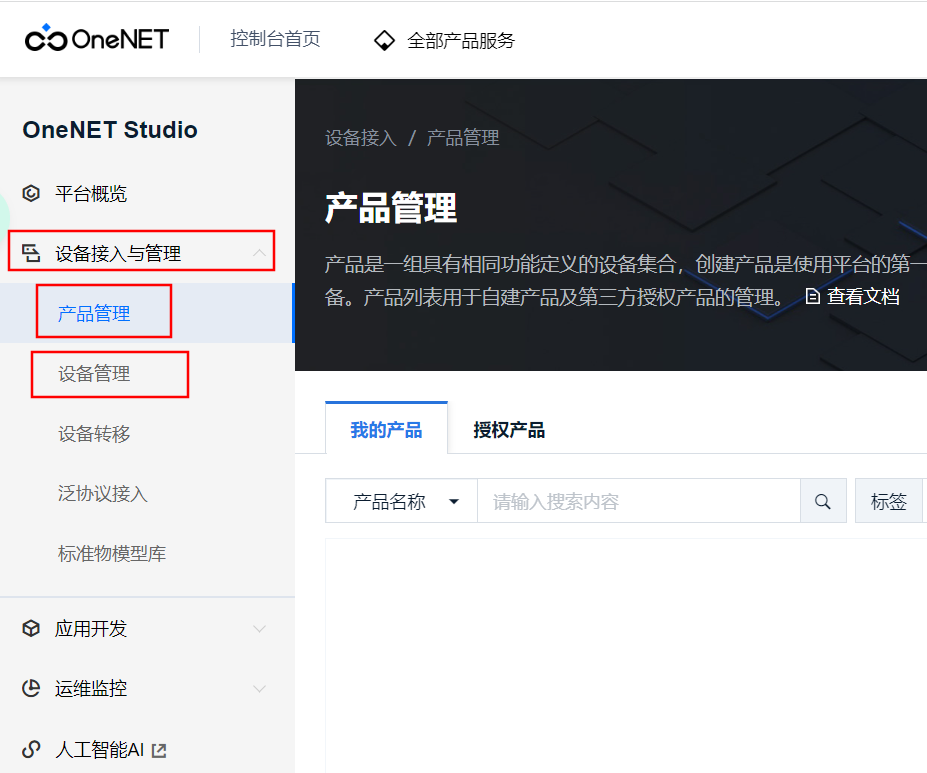Select the 平台概览 overview icon
The image size is (927, 773).
coord(29,193)
